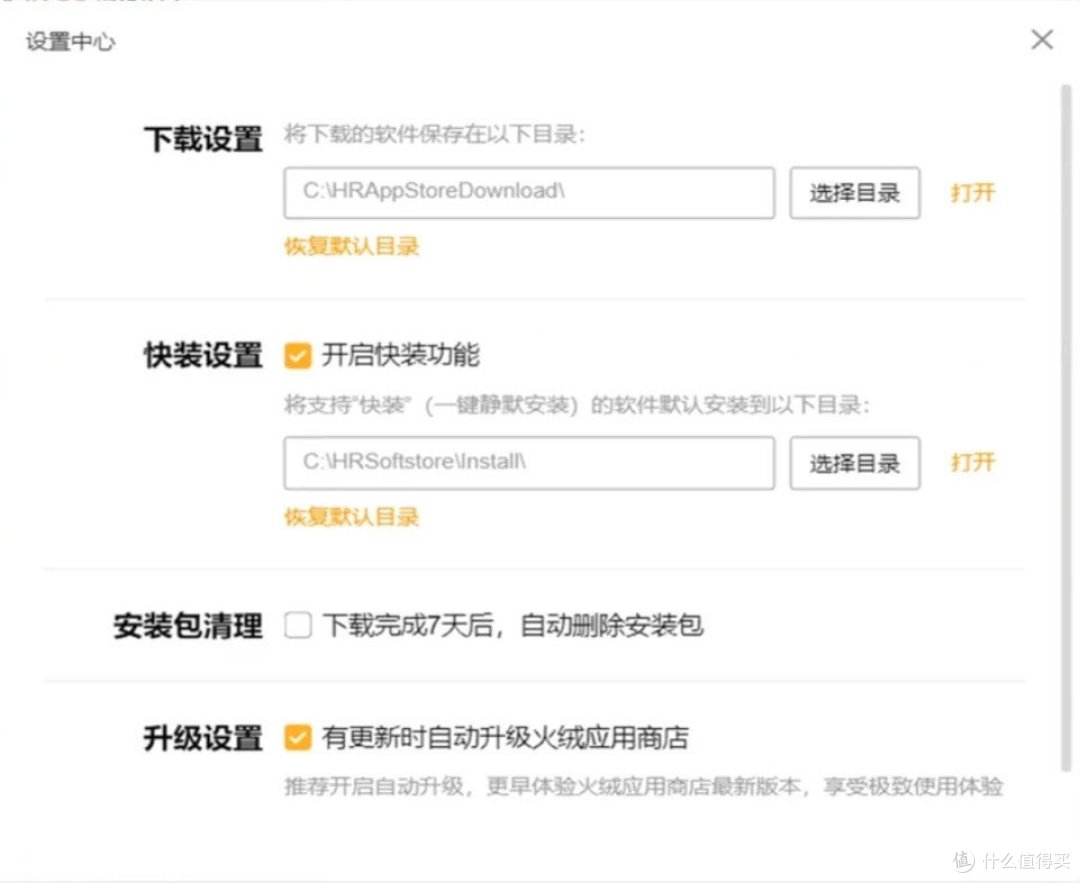Enable auto-delete of installers after 7 days
Image resolution: width=1080 pixels, height=883 pixels.
tap(297, 625)
